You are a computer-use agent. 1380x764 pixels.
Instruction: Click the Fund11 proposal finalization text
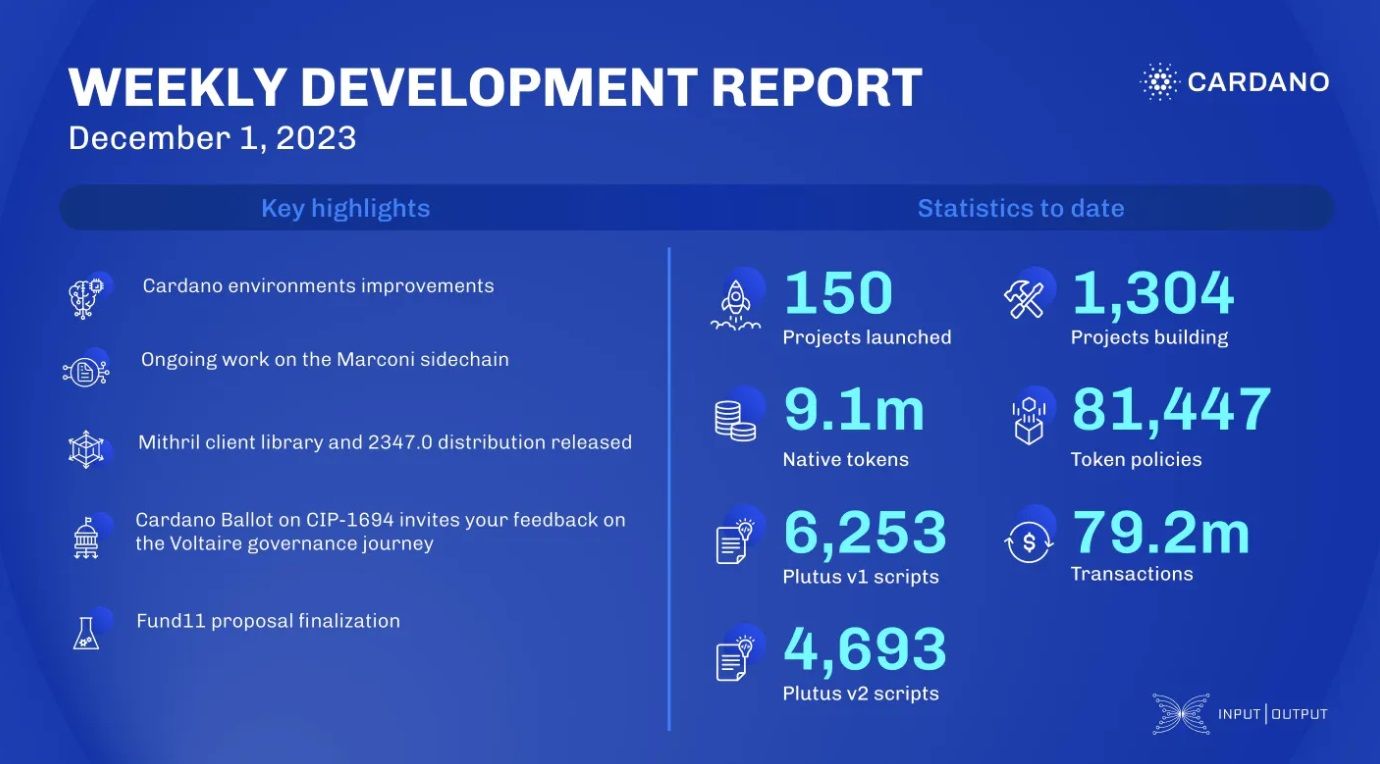point(268,621)
